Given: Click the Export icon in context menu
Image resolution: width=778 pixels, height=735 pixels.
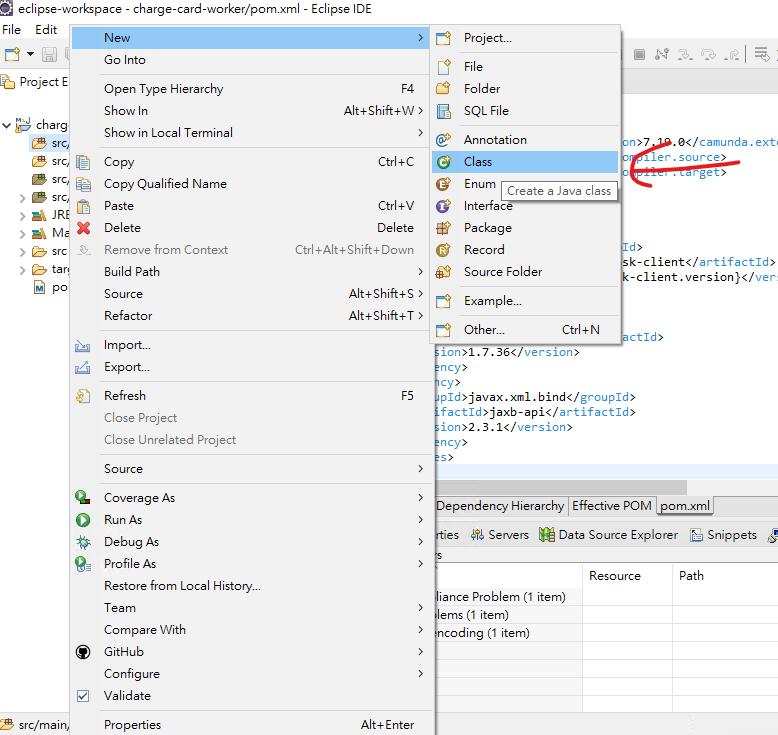Looking at the screenshot, I should pos(83,367).
